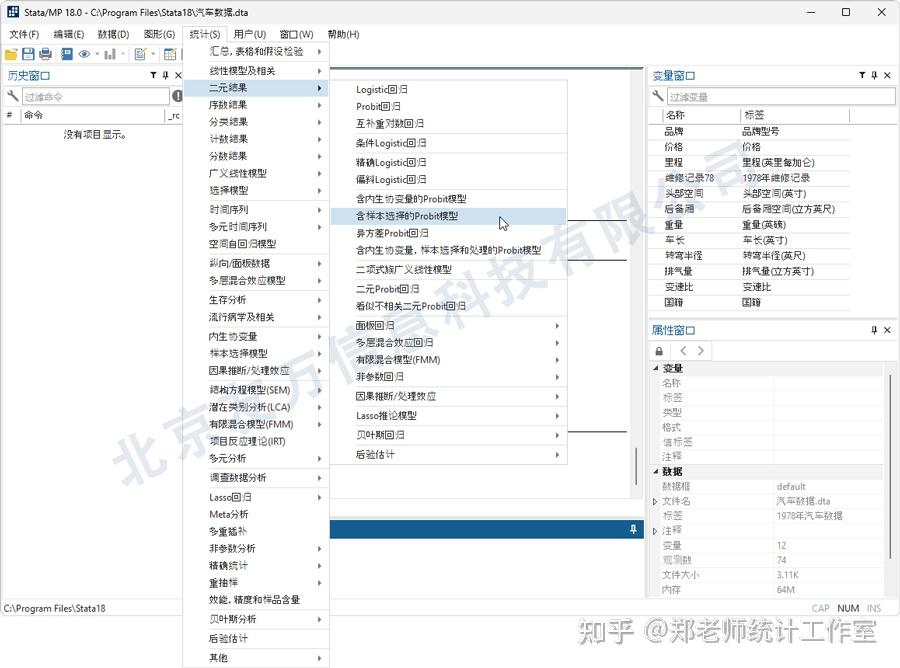Toggle the lock icon in the 属性窗口 panel
This screenshot has width=900, height=668.
tap(659, 351)
